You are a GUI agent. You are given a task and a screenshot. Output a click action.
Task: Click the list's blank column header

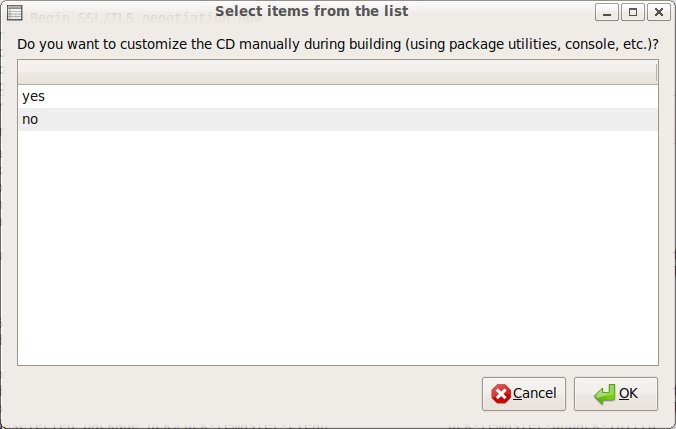[x=337, y=73]
